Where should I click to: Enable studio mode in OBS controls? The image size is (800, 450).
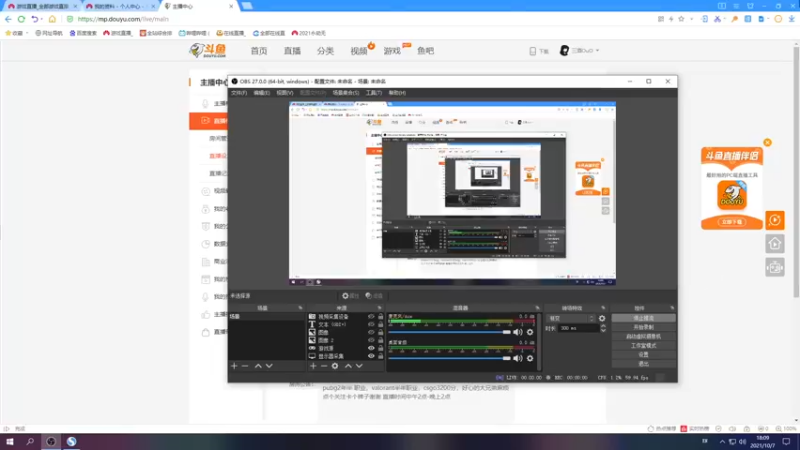coord(643,346)
